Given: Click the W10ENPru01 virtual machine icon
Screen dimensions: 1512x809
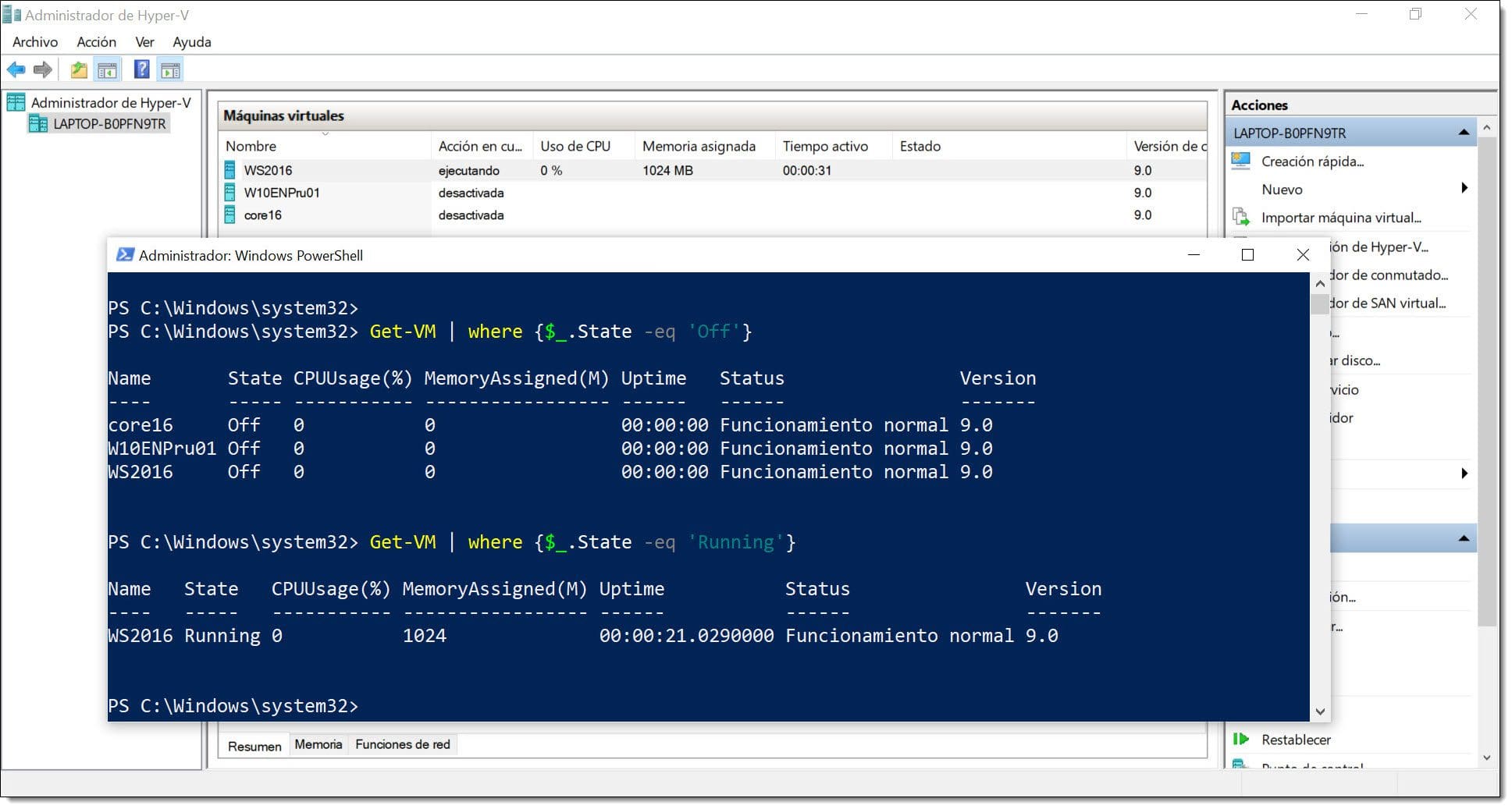Looking at the screenshot, I should (229, 193).
